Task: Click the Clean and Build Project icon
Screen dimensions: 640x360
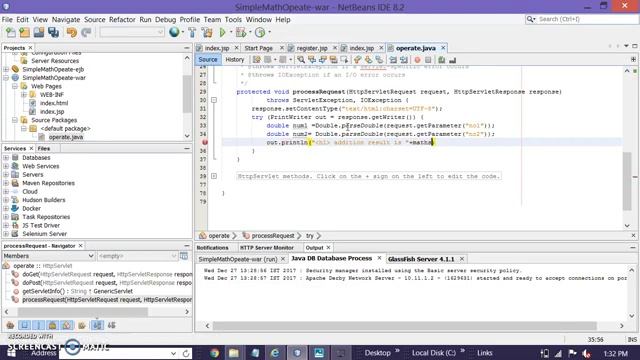Action: (x=207, y=32)
